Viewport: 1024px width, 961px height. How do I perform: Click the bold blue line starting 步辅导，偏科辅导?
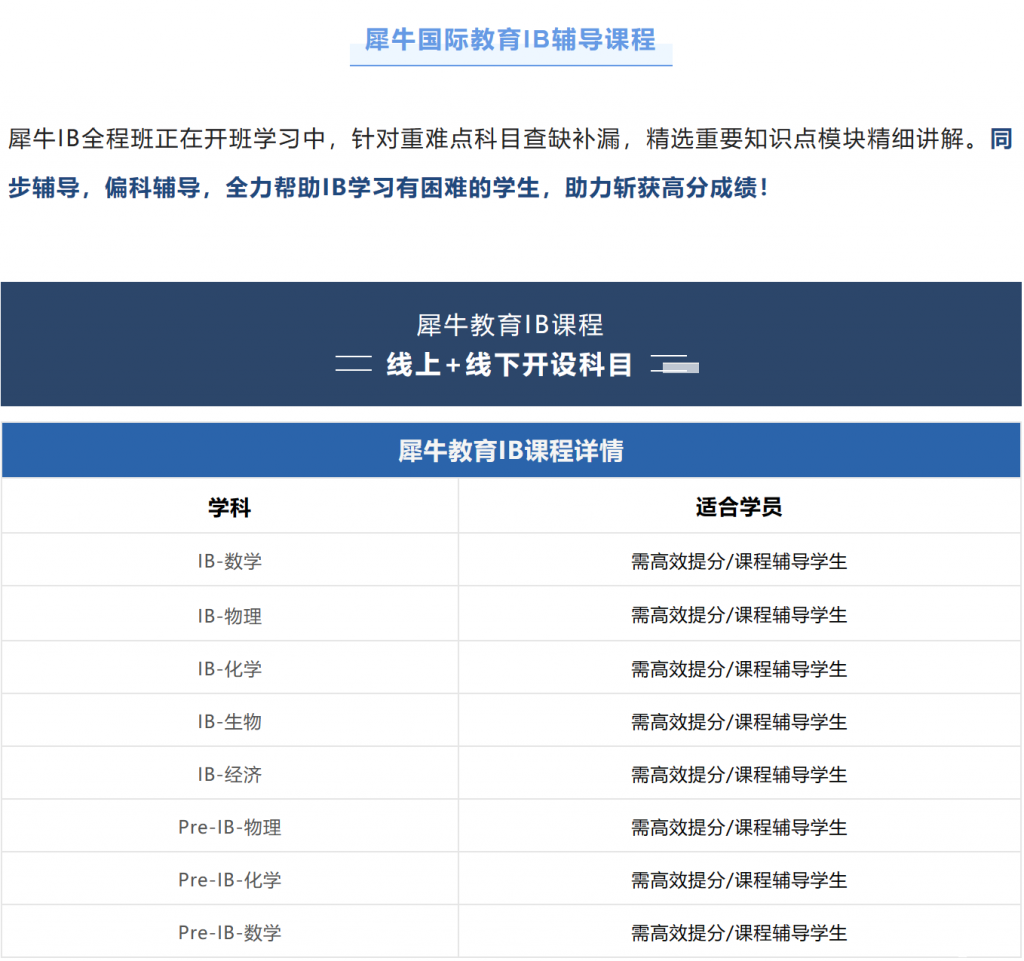point(389,188)
